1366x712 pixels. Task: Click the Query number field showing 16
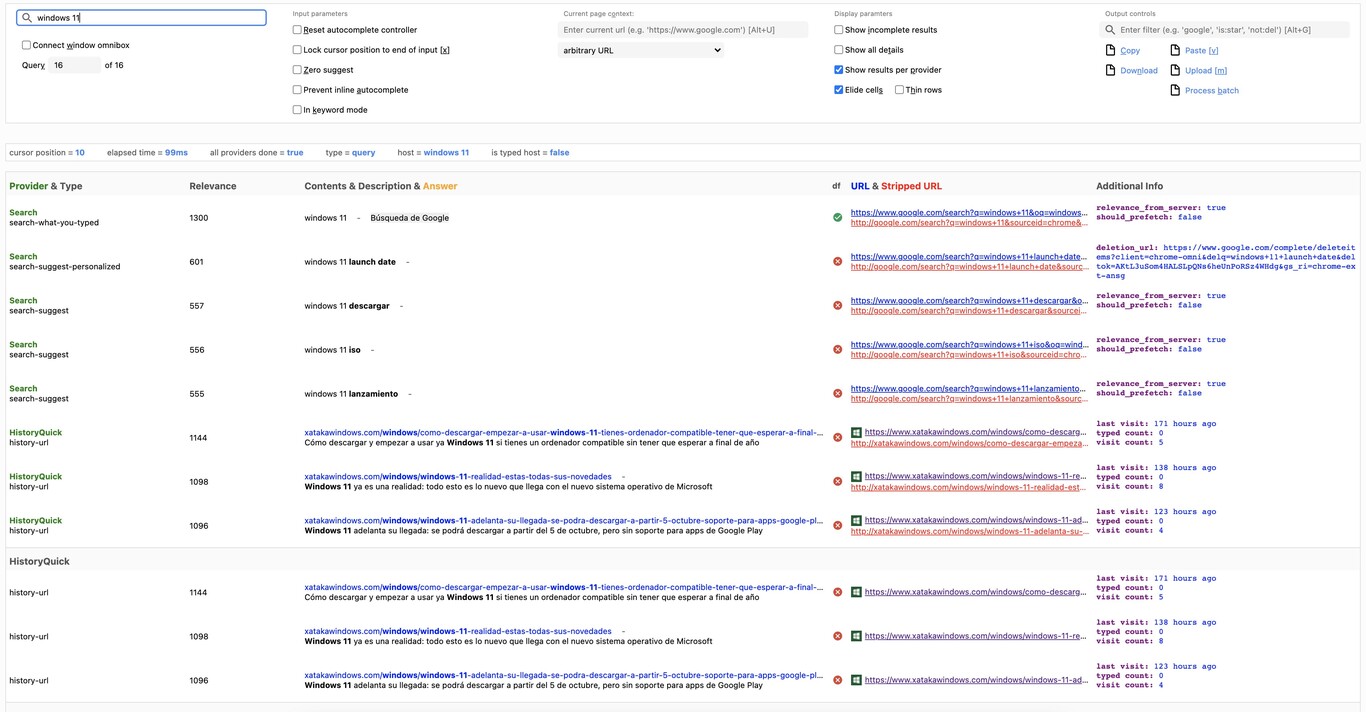[x=74, y=65]
